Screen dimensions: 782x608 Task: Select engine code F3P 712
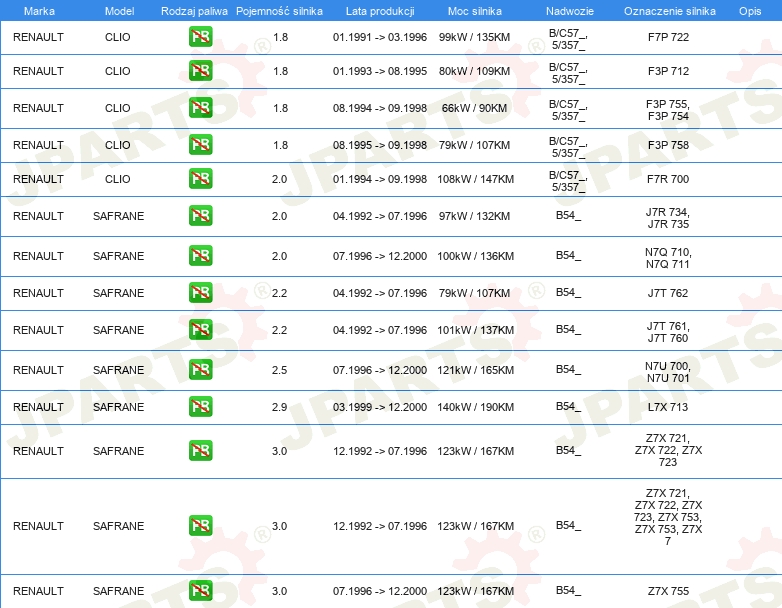(x=668, y=71)
